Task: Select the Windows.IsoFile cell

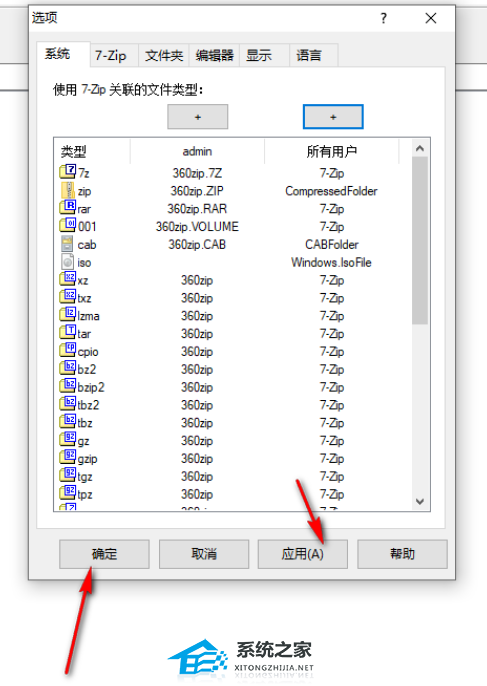Action: point(331,262)
